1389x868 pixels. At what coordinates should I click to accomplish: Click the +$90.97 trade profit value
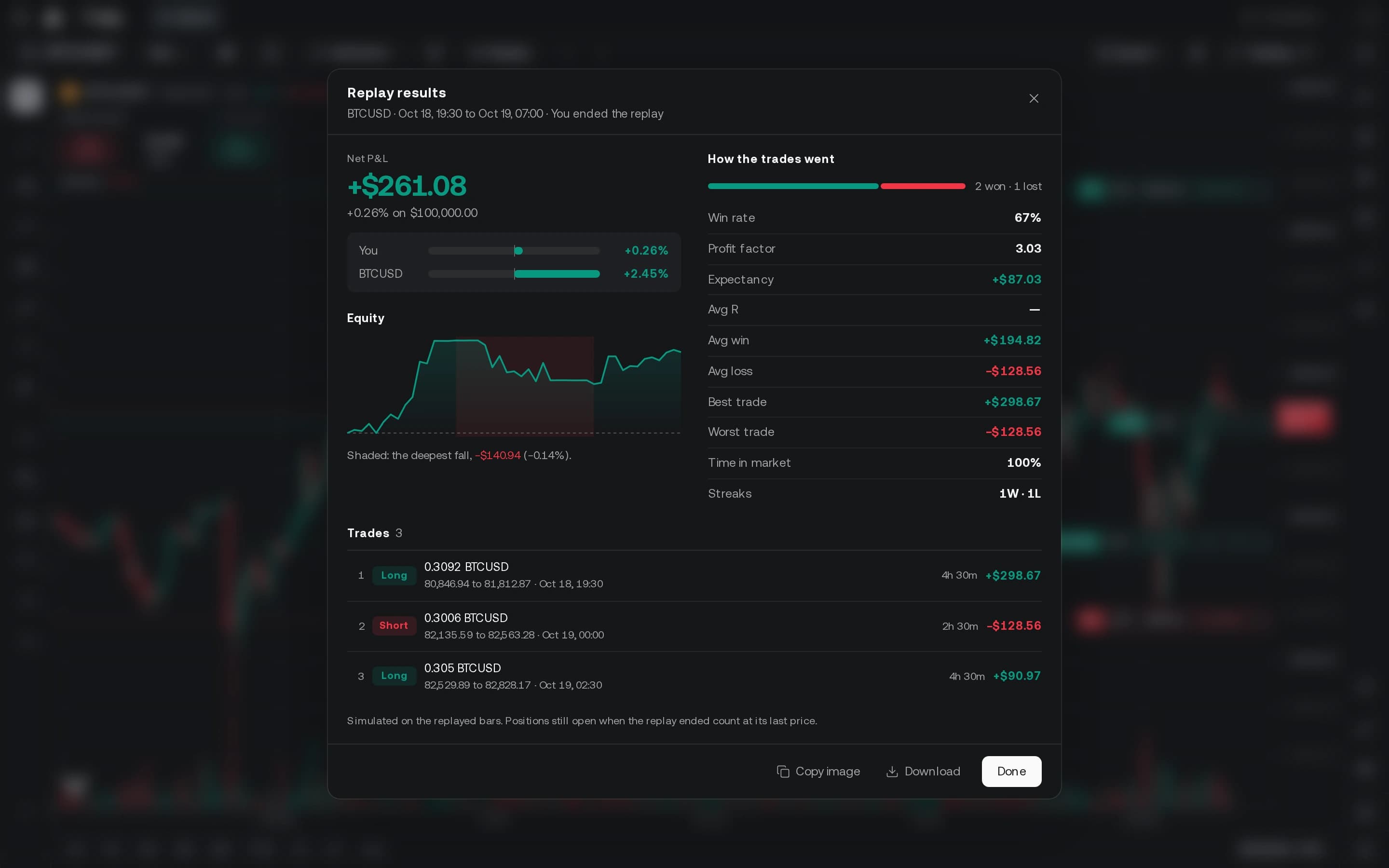[x=1017, y=676]
